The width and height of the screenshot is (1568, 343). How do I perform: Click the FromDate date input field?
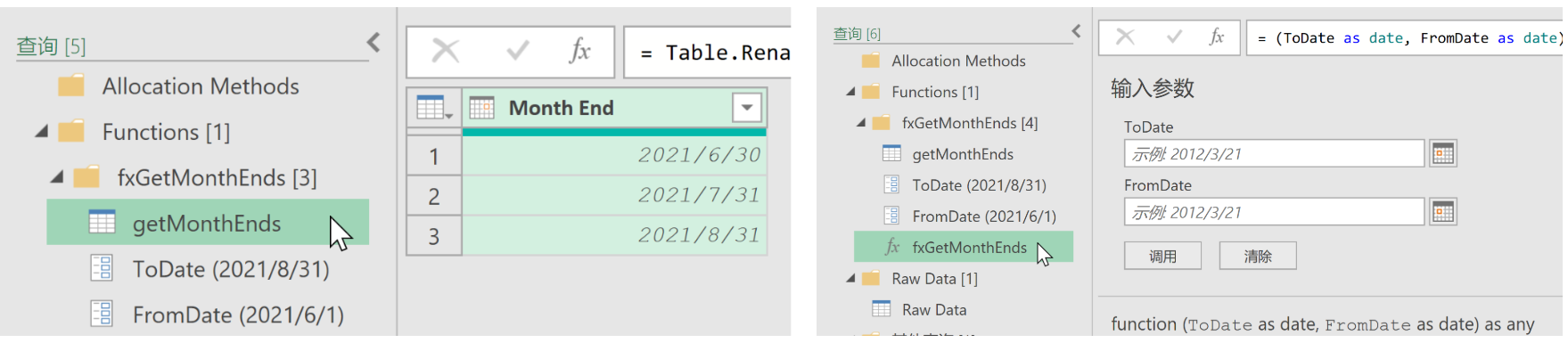pyautogui.click(x=1274, y=212)
